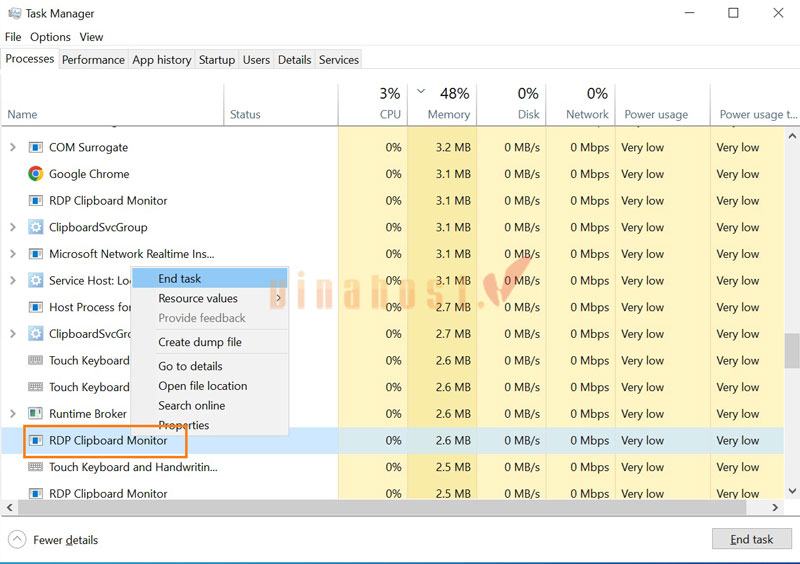The image size is (800, 564).
Task: Choose Search online in context menu
Action: (210, 405)
